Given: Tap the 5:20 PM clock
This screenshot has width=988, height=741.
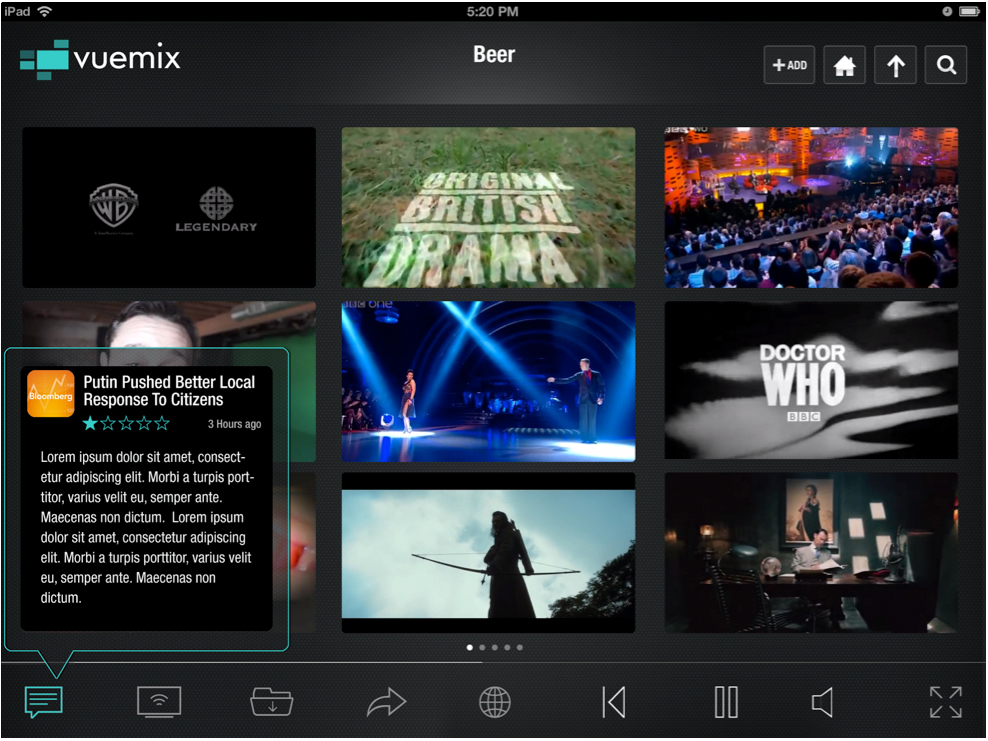Looking at the screenshot, I should coord(493,11).
